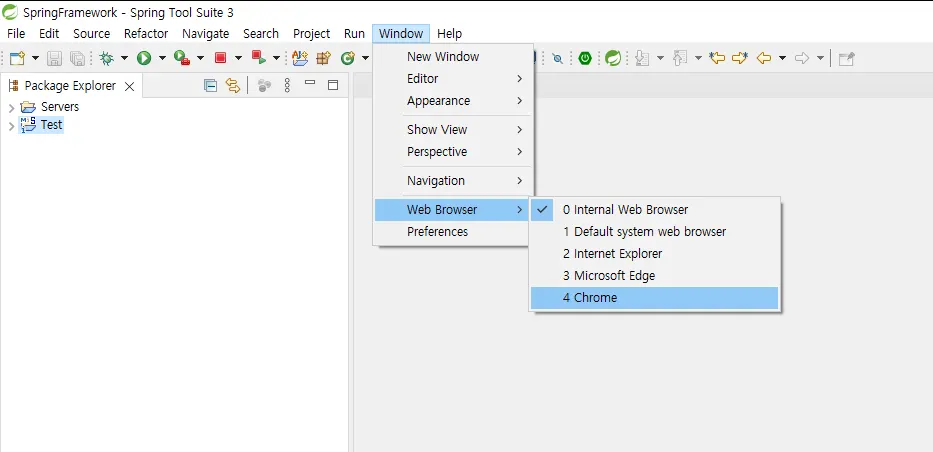Screen dimensions: 933x452
Task: Select the Test project
Action: (41, 125)
